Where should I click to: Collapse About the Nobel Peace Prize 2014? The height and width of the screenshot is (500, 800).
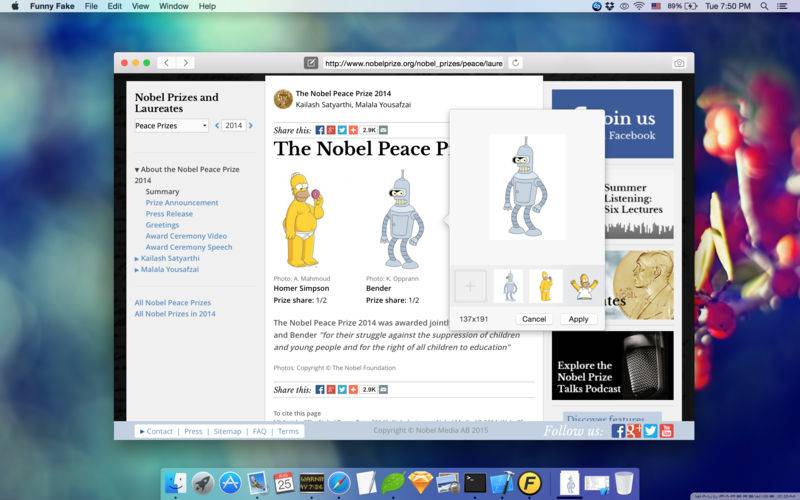coord(137,169)
